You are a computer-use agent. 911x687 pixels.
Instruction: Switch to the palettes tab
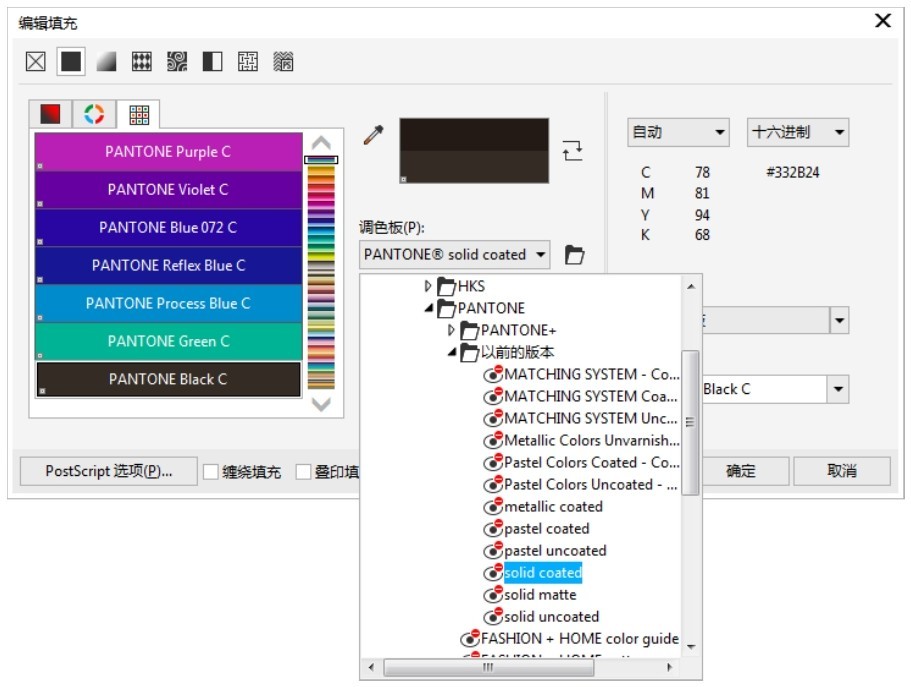point(139,114)
